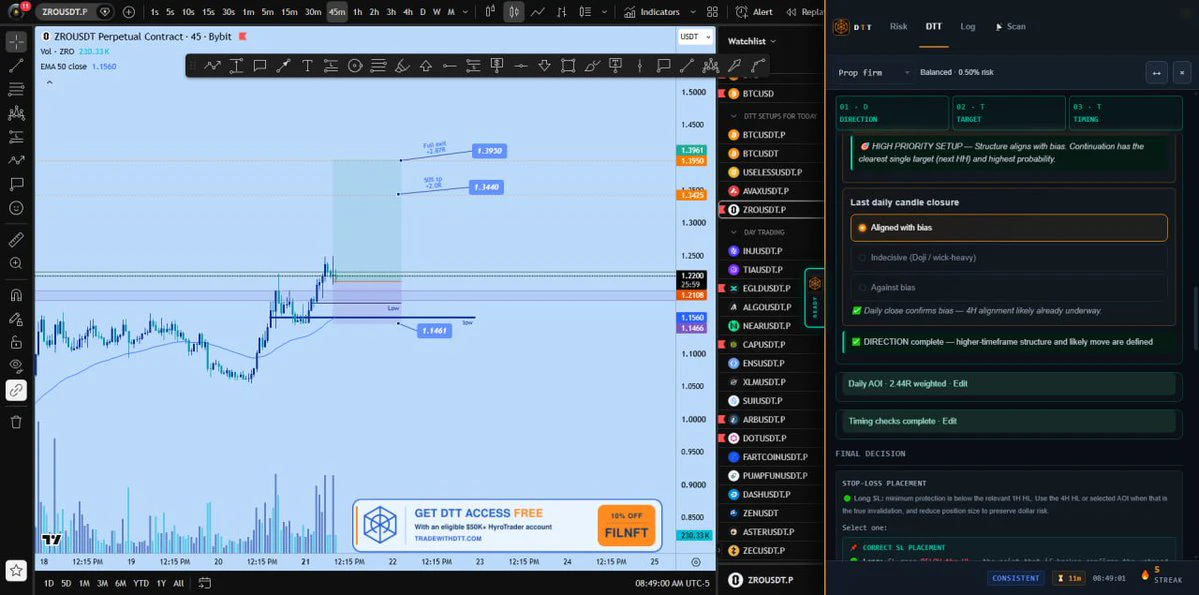This screenshot has height=595, width=1199.
Task: Open the USDT currency dropdown
Action: point(695,37)
